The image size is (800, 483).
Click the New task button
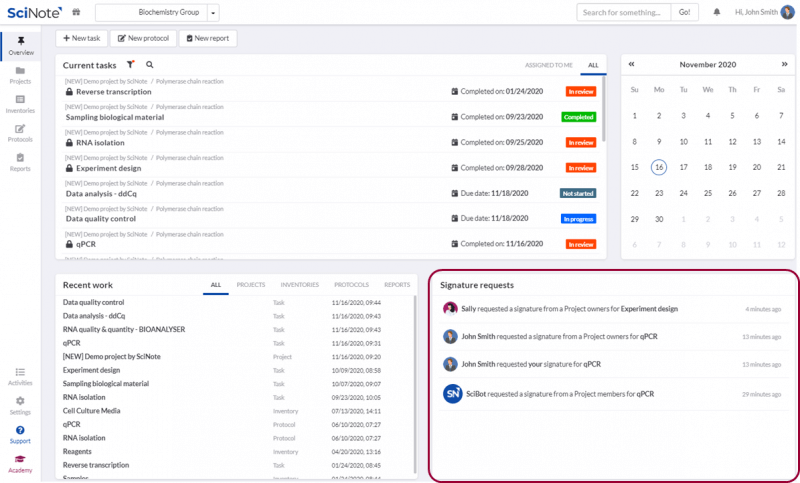(79, 38)
